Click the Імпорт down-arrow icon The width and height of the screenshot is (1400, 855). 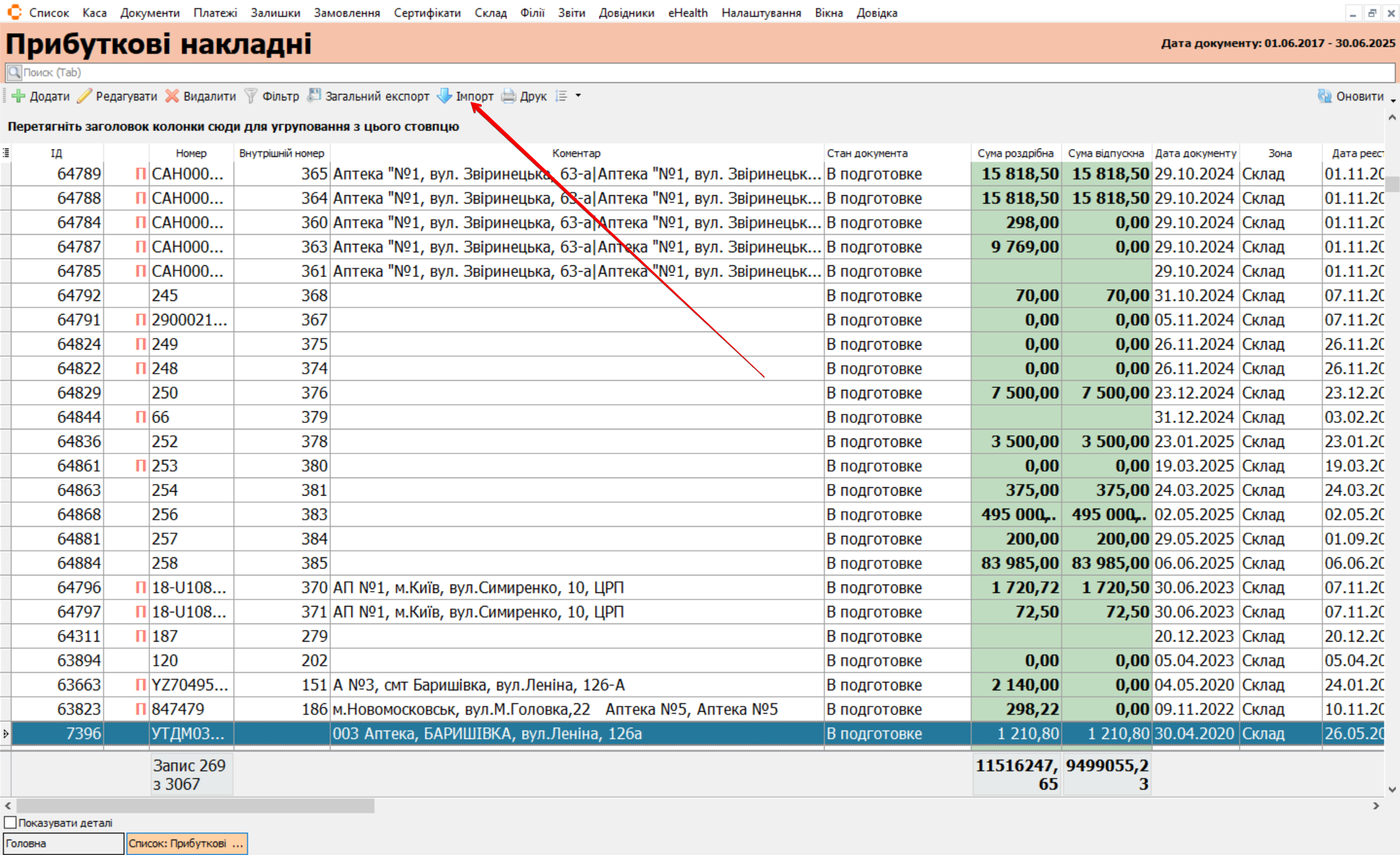coord(445,96)
